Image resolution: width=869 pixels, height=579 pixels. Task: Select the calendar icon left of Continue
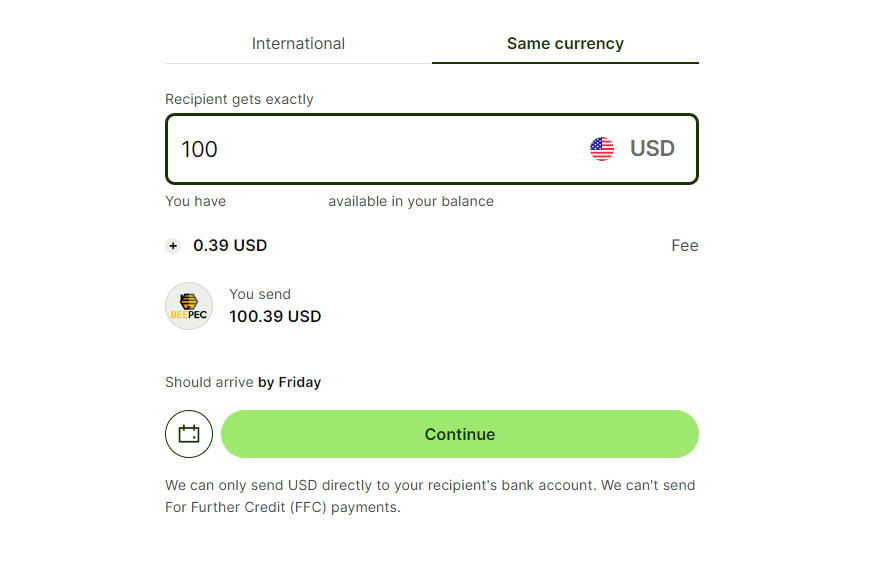point(188,434)
